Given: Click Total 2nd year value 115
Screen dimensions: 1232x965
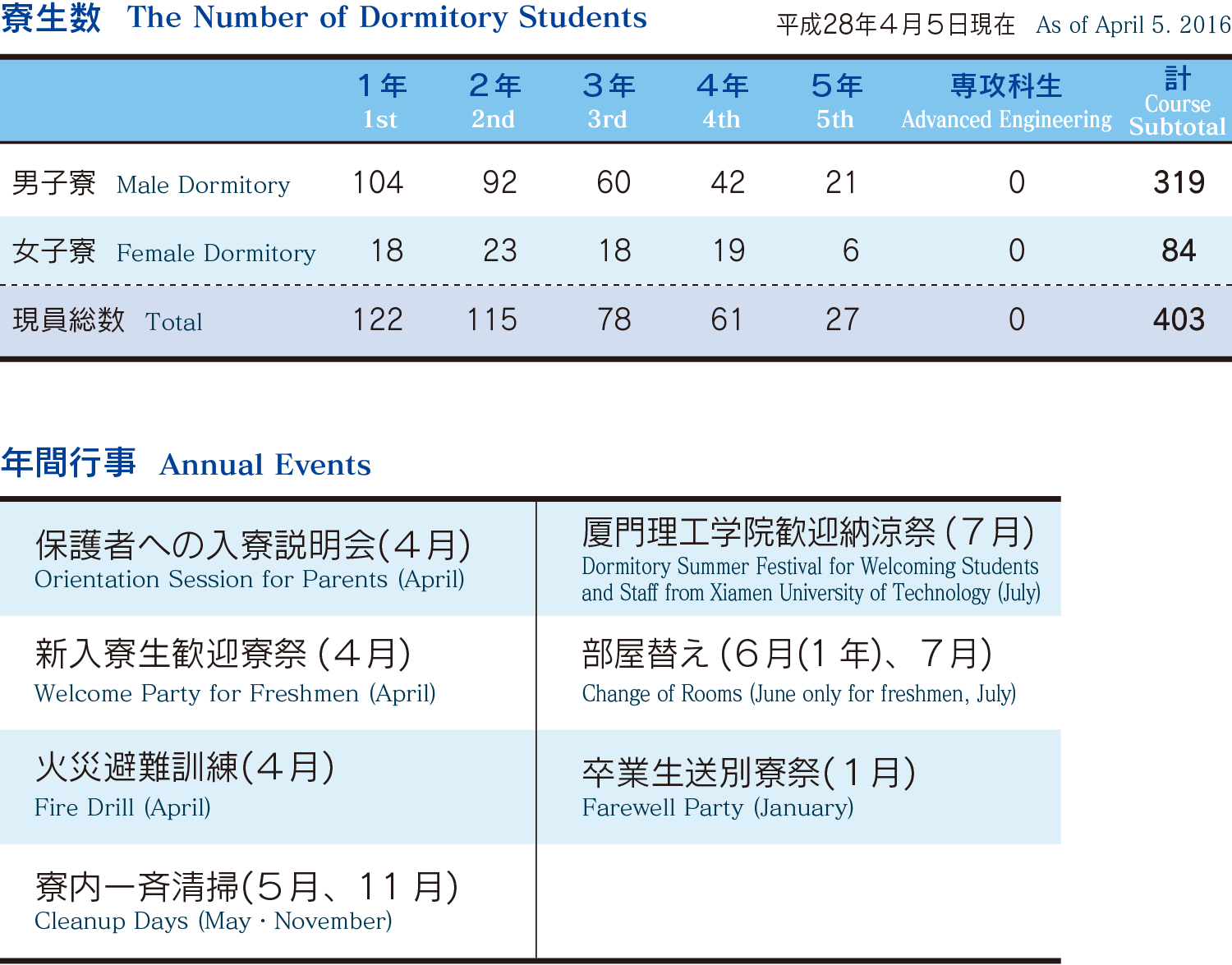Looking at the screenshot, I should pos(492,319).
